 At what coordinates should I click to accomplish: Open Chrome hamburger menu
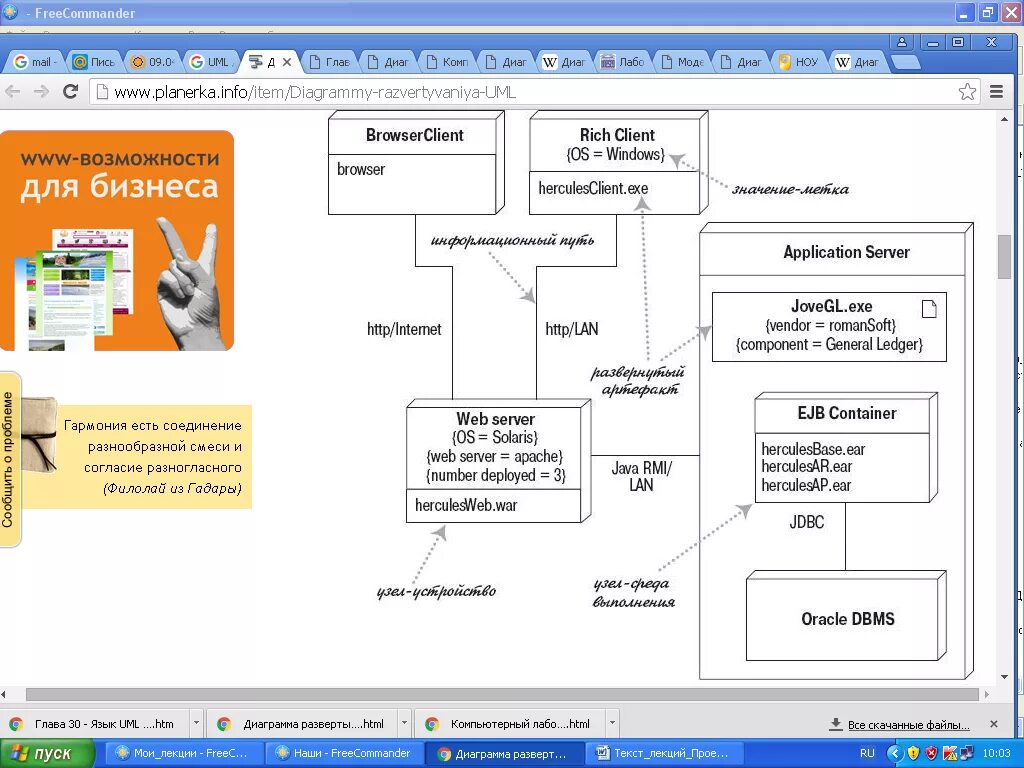tap(997, 91)
